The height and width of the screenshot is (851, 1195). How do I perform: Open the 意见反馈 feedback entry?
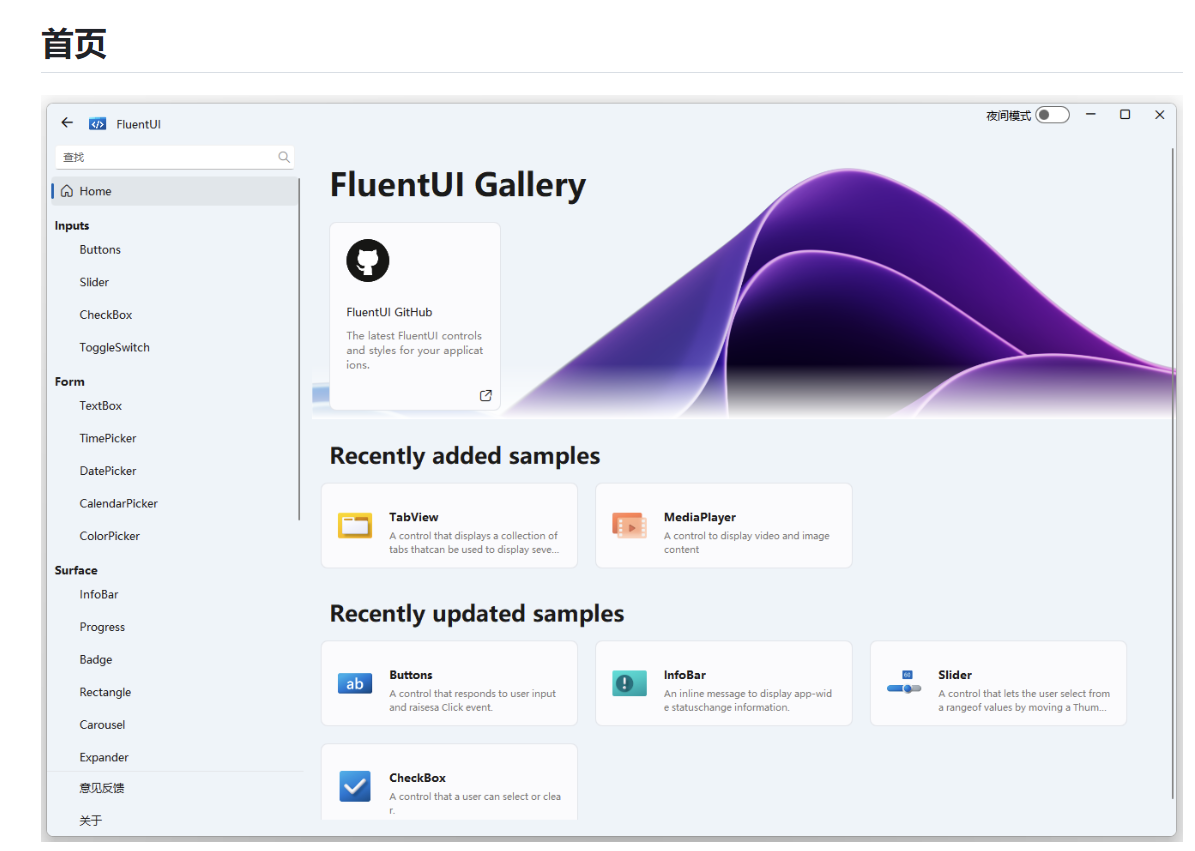[102, 787]
